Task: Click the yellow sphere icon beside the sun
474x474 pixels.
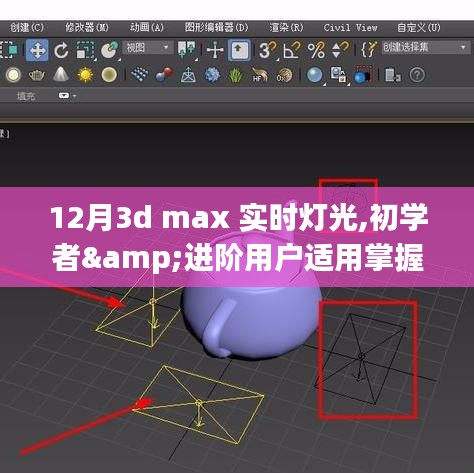Action: (109, 75)
